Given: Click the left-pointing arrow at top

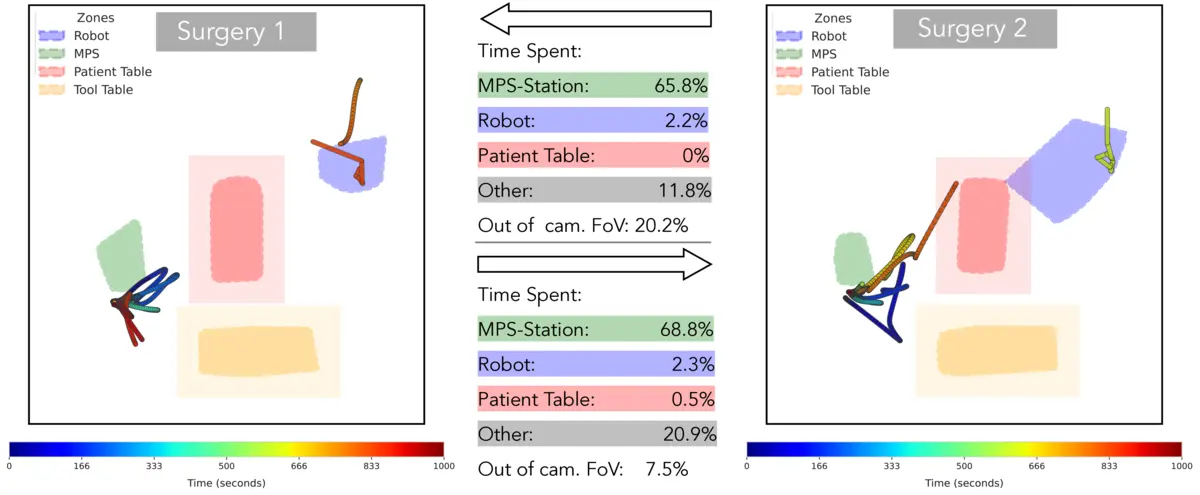Looking at the screenshot, I should click(x=595, y=18).
